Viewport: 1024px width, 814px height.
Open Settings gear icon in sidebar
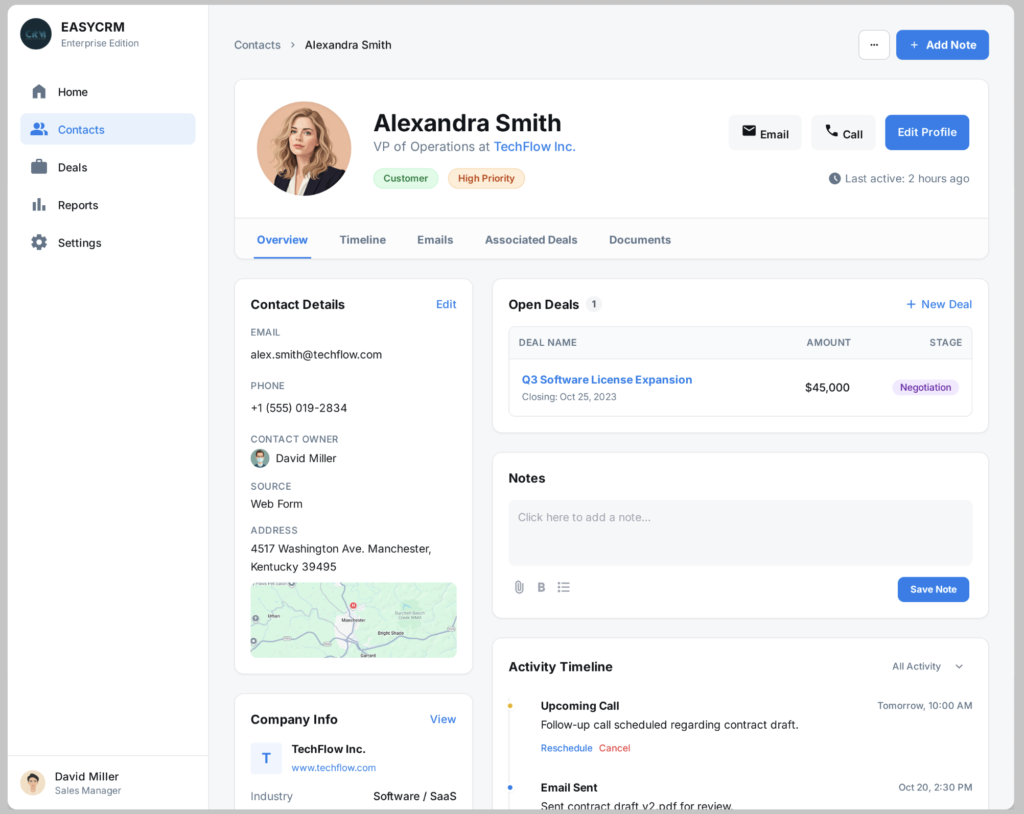39,243
